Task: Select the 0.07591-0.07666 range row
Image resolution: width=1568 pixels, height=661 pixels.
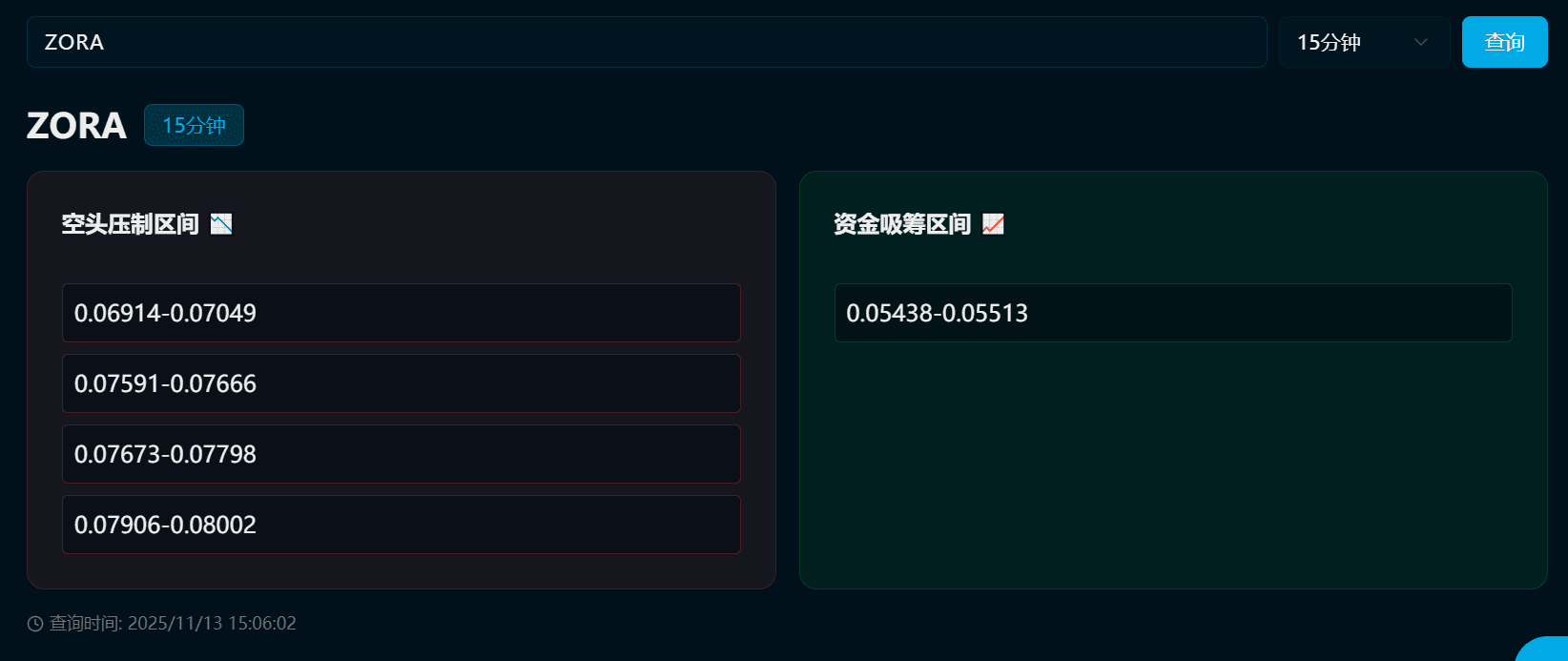Action: point(402,383)
